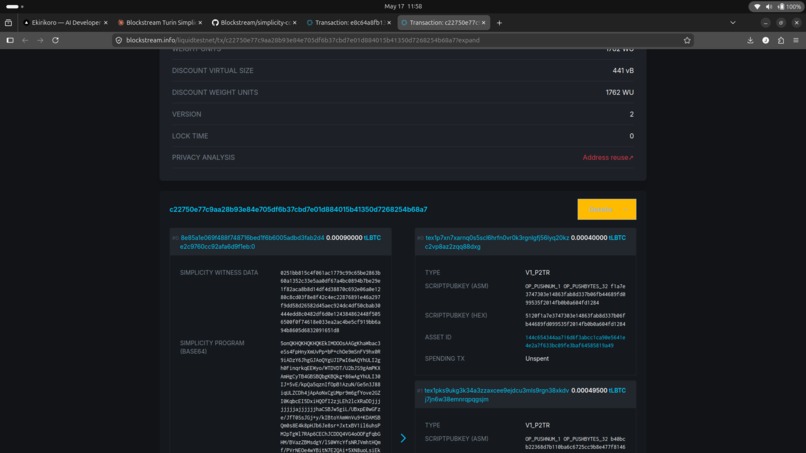Screen dimensions: 806x453
Task: Open the list all tabs dropdown
Action: [x=732, y=23]
